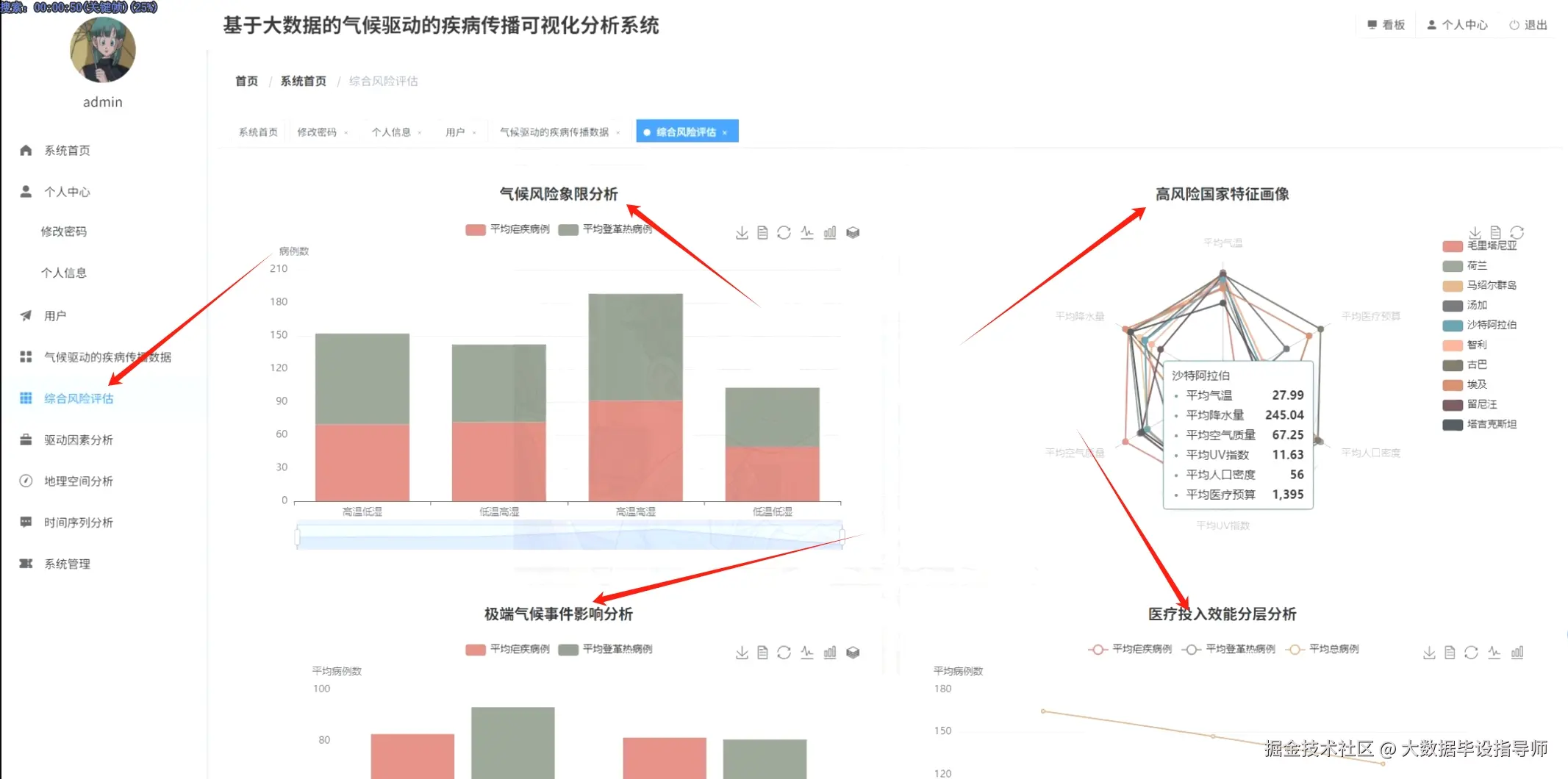Switch 医疗投入效能分层分析 chart to line type
This screenshot has height=779, width=1568.
click(x=1494, y=653)
